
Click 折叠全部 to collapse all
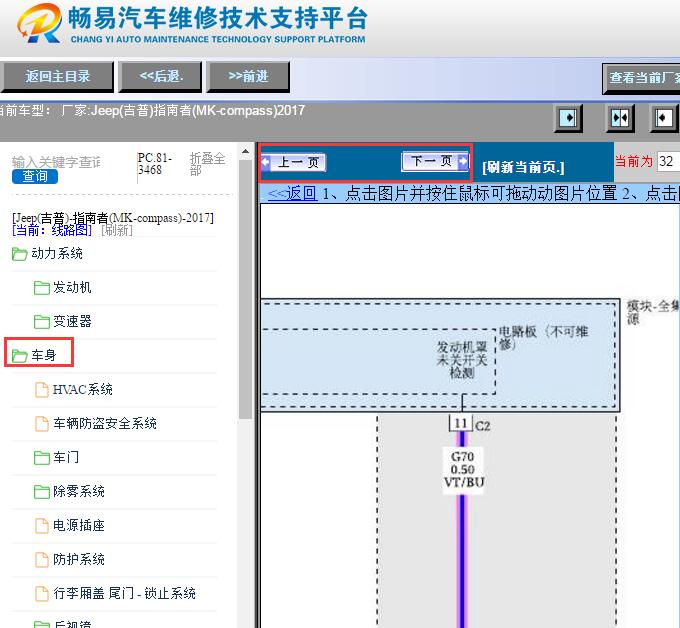pyautogui.click(x=207, y=164)
